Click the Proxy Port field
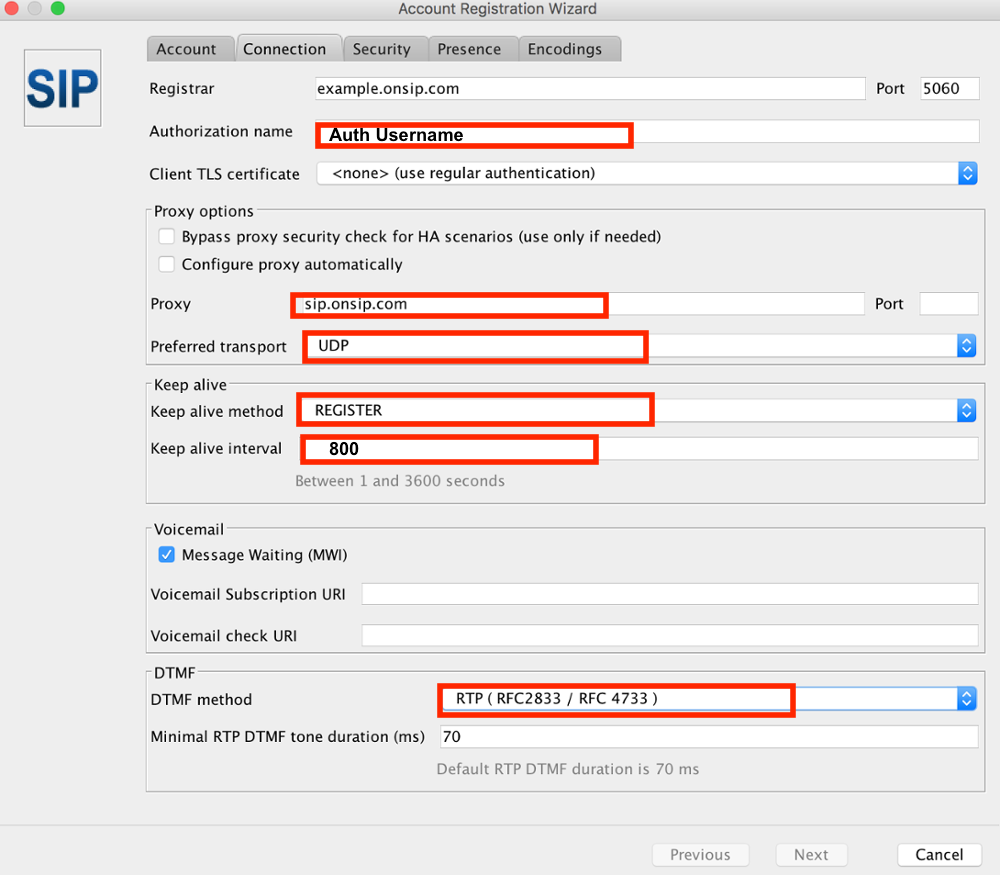This screenshot has width=1000, height=875. tap(949, 304)
